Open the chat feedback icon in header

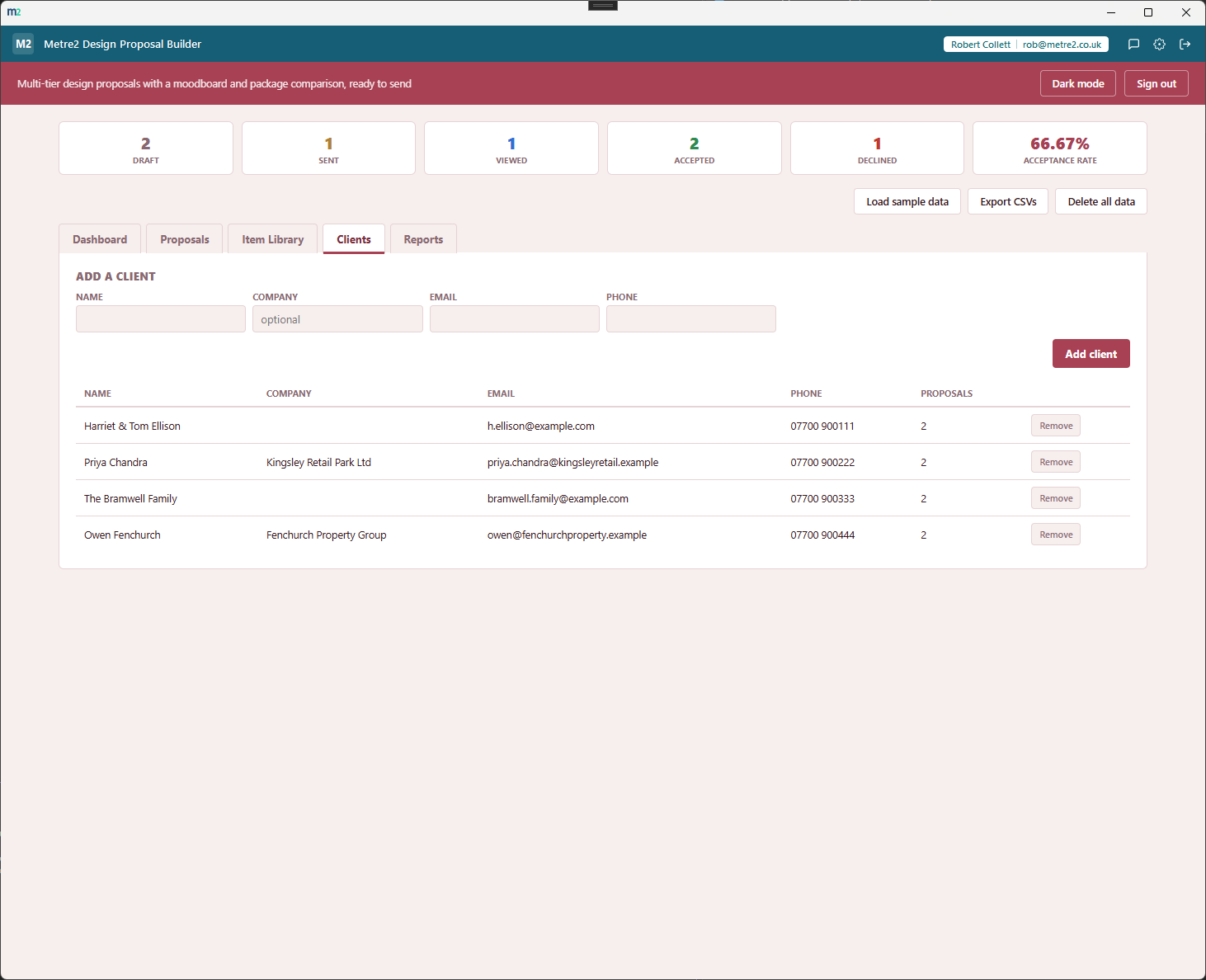[1133, 45]
